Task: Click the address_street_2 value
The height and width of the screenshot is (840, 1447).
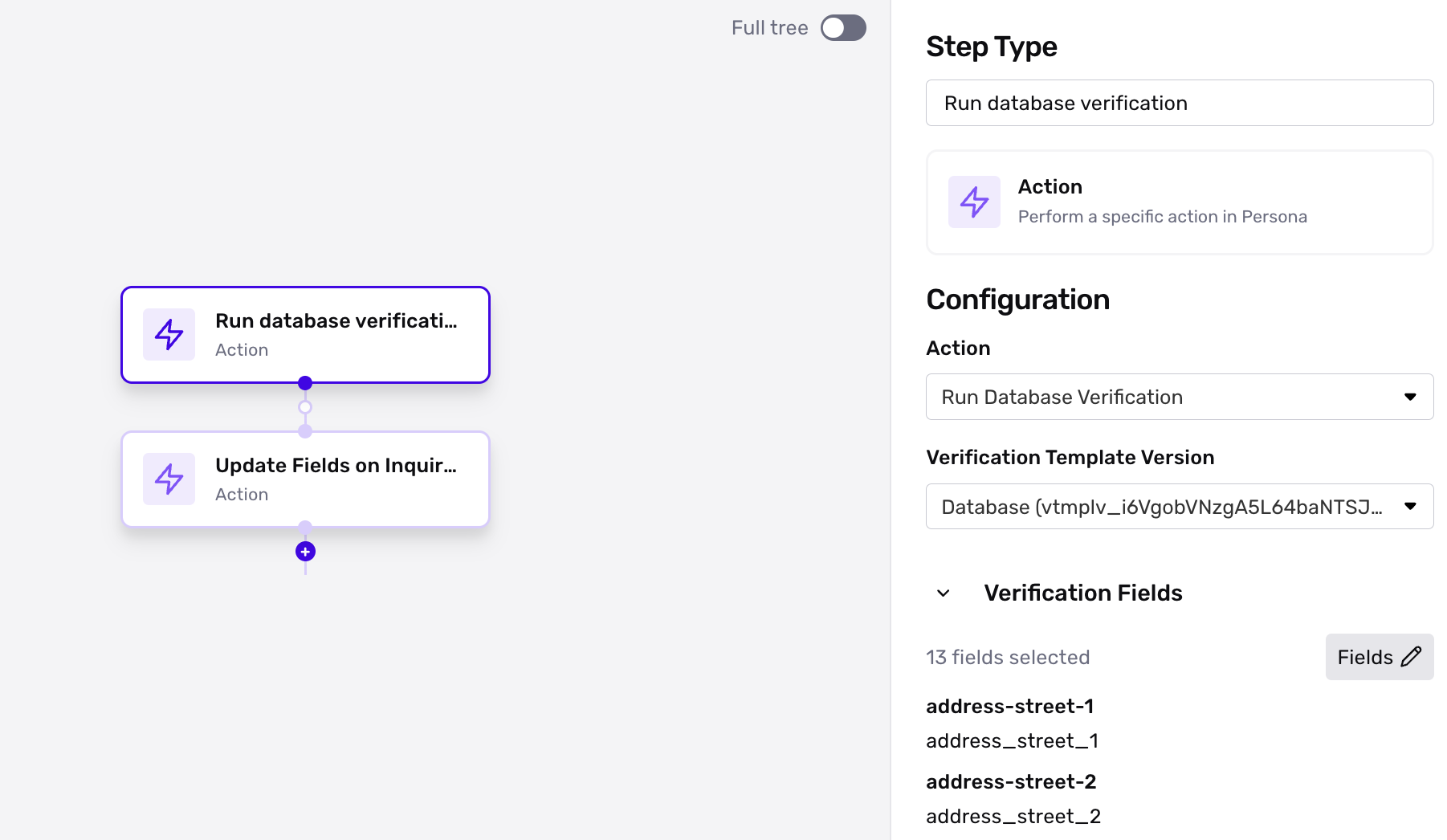Action: click(x=1013, y=817)
